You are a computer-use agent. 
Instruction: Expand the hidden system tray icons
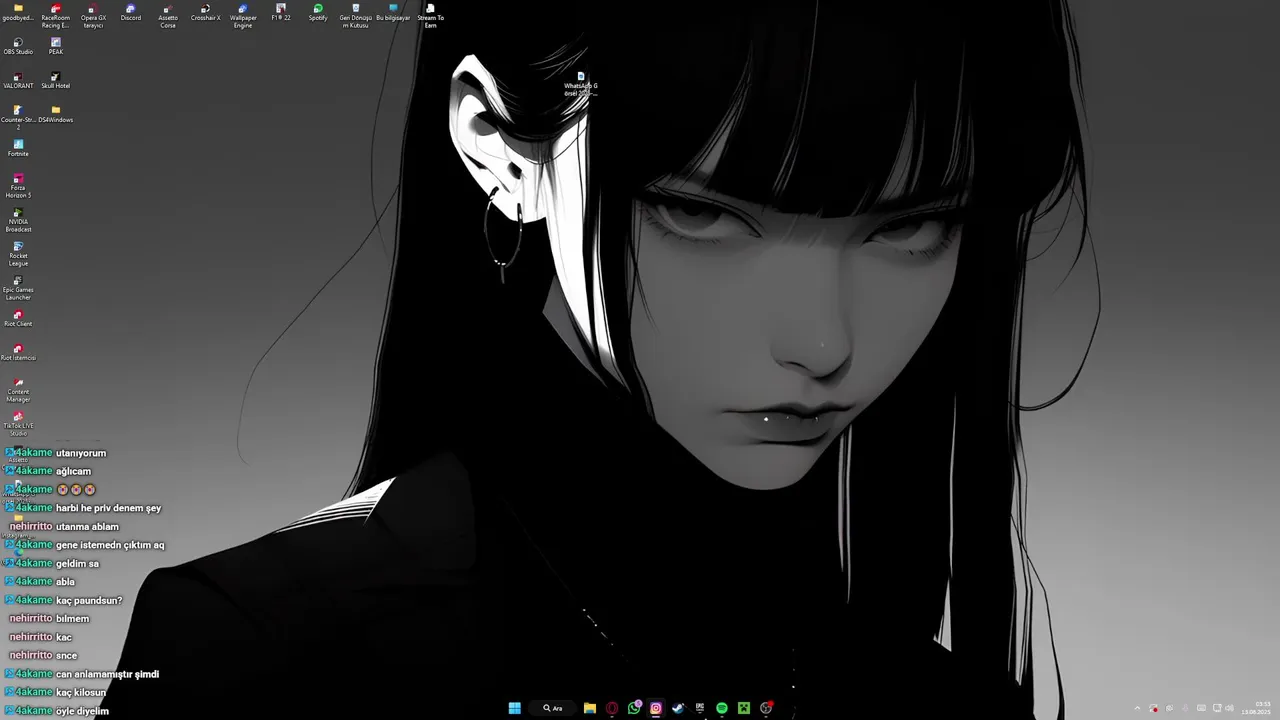pyautogui.click(x=1137, y=708)
